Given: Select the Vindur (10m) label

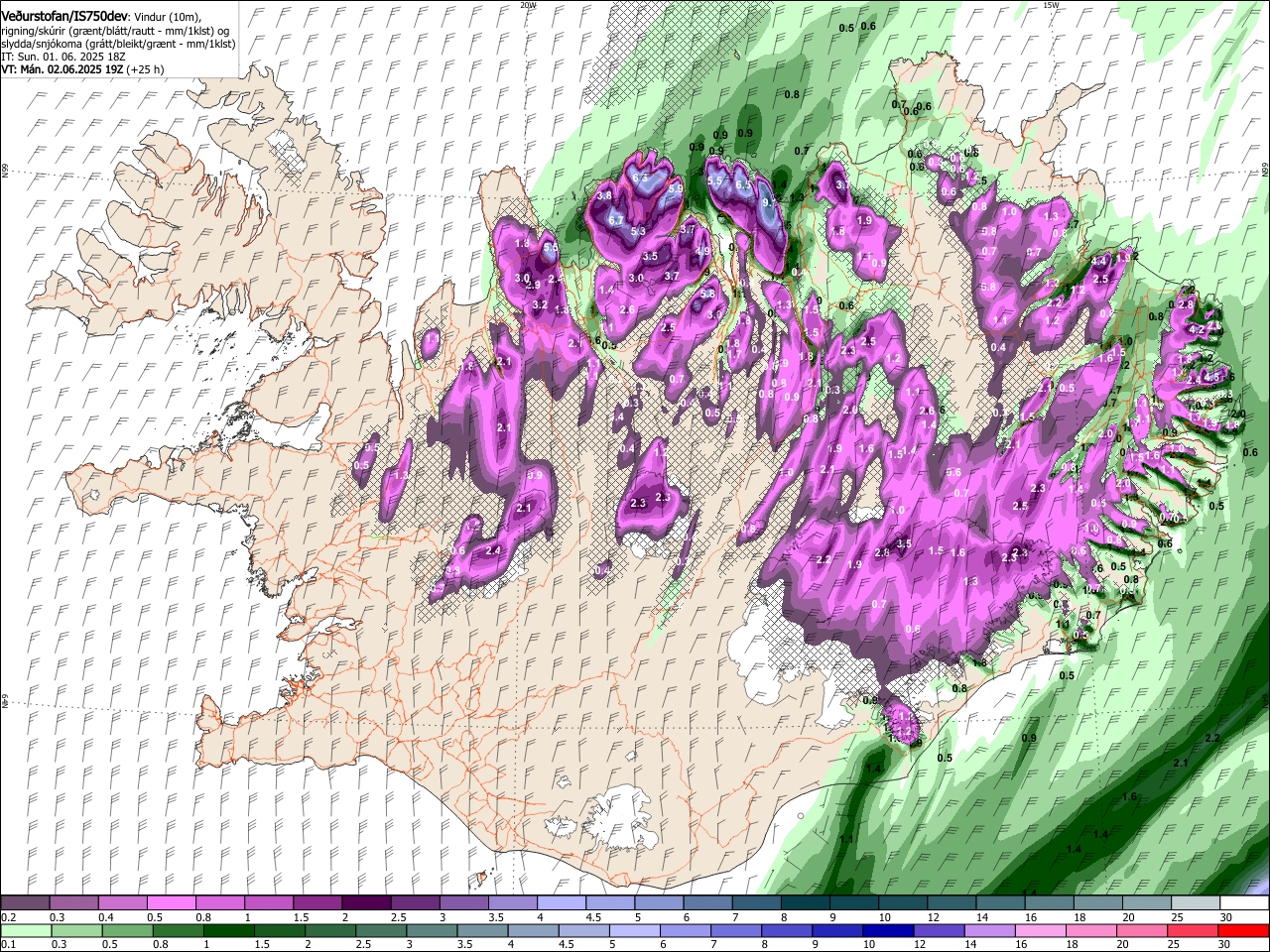Looking at the screenshot, I should 167,17.
